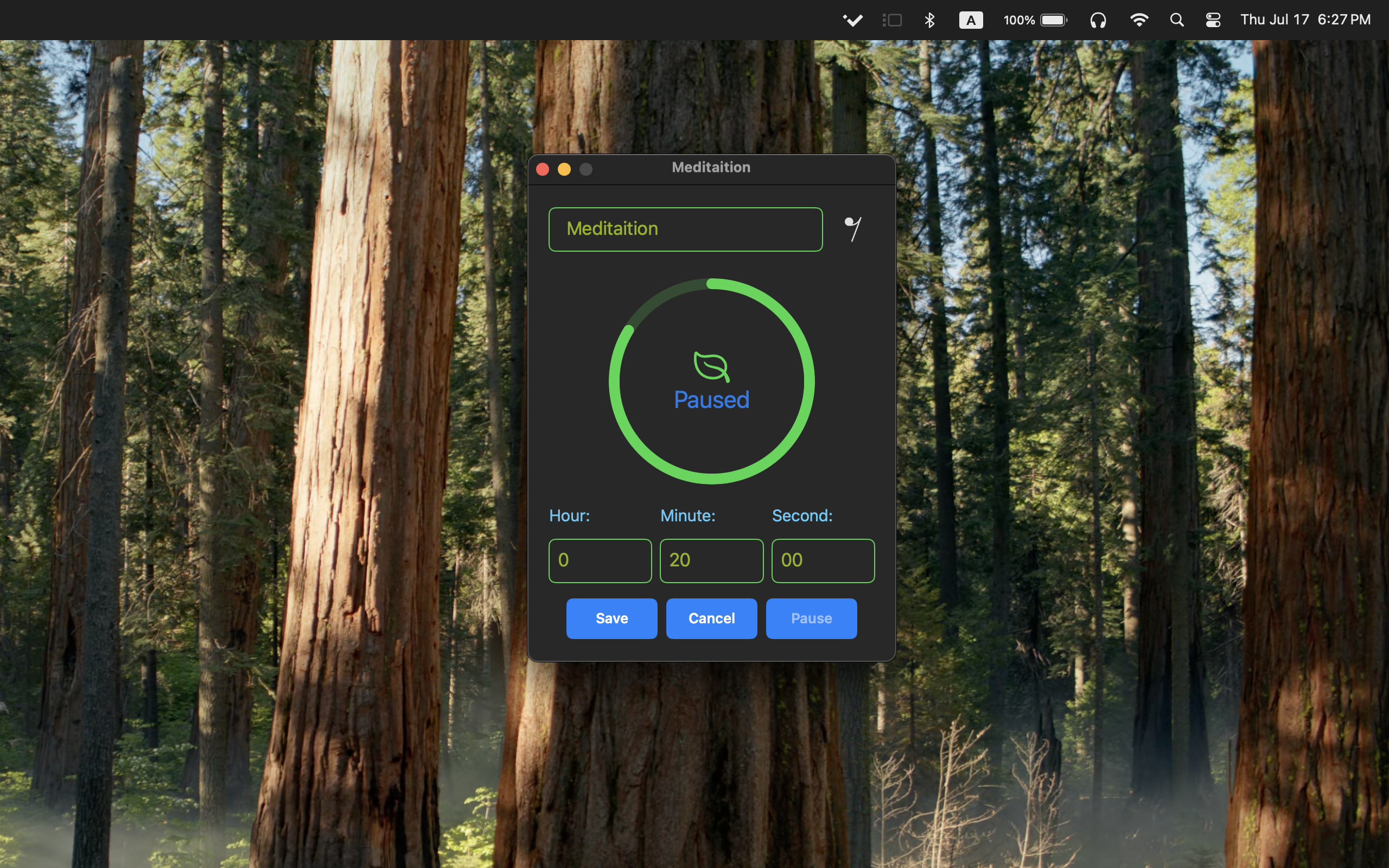
Task: Click the input source A icon
Action: click(971, 20)
